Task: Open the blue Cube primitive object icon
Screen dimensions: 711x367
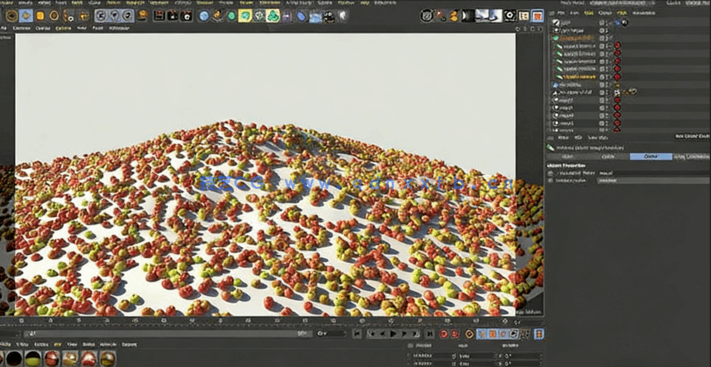Action: pos(204,16)
